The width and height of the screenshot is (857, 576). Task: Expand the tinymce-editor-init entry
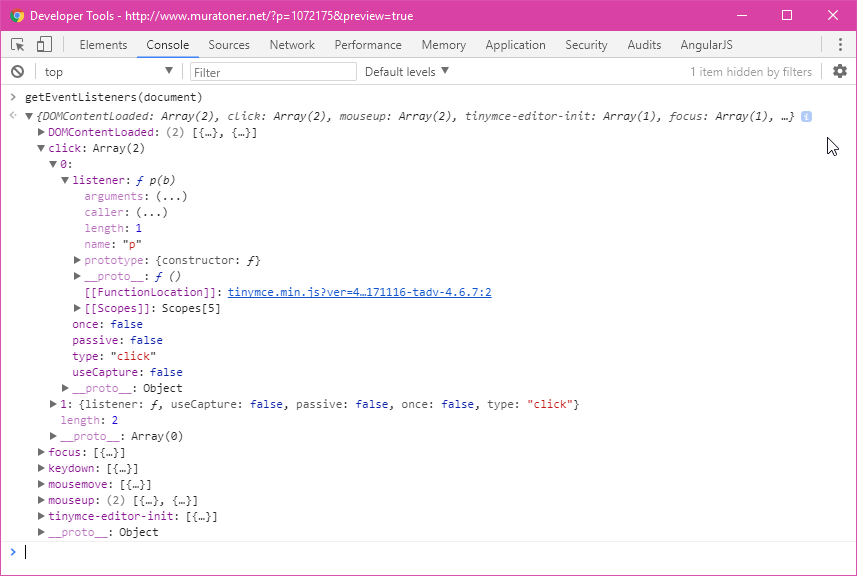[41, 517]
